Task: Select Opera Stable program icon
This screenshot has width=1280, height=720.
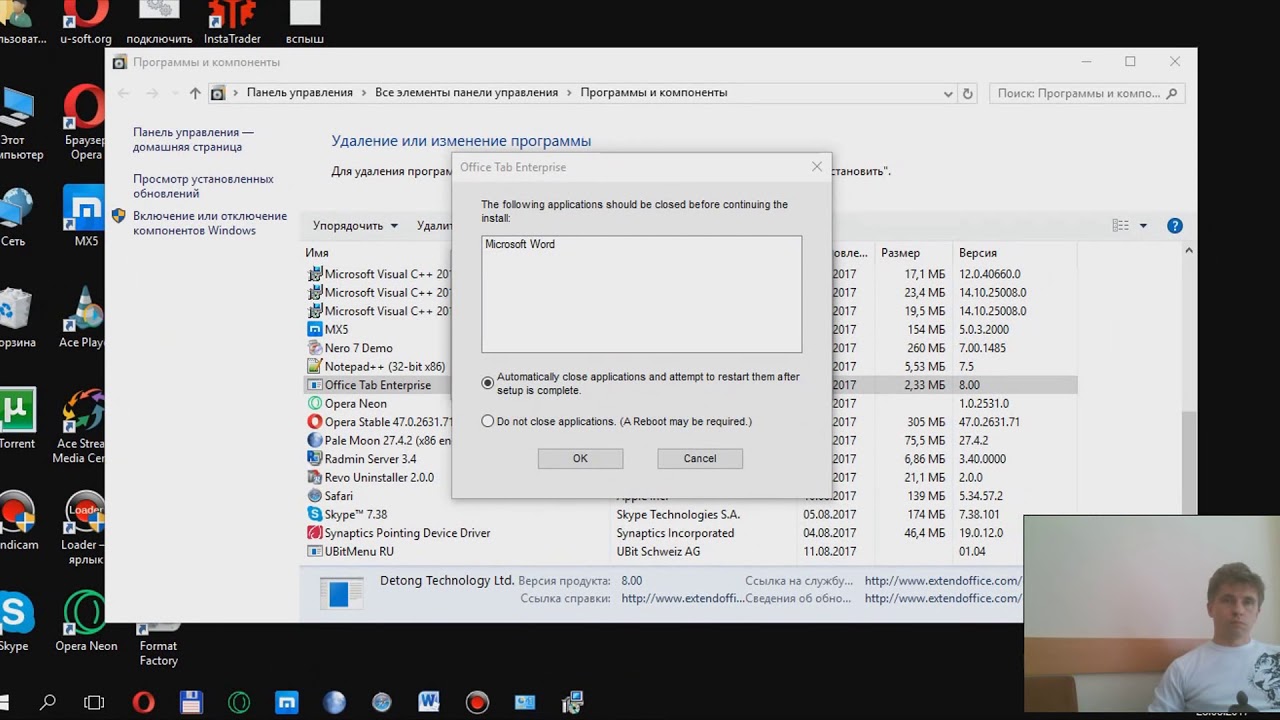Action: (315, 422)
